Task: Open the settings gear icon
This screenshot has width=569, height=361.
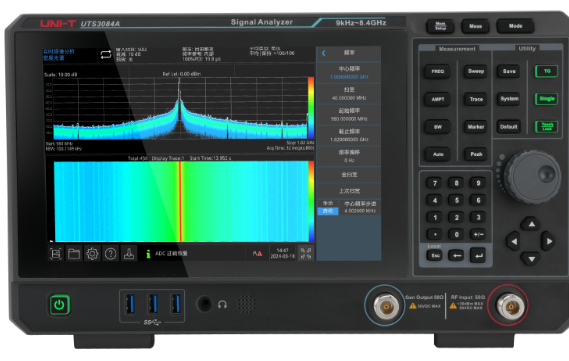Action: click(92, 253)
